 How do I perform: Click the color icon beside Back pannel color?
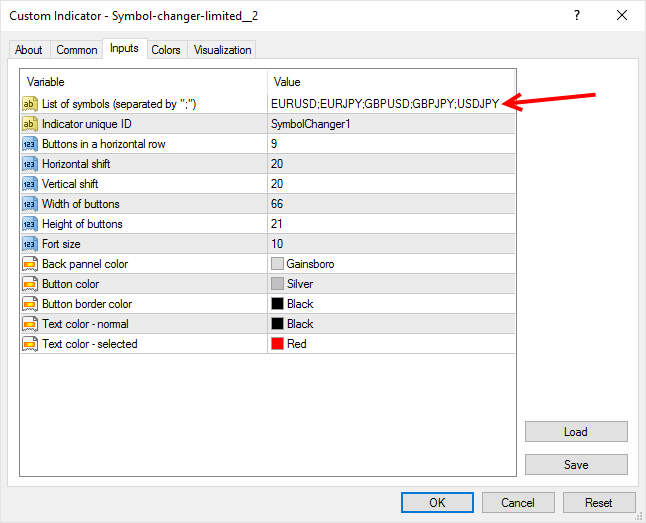[x=30, y=264]
